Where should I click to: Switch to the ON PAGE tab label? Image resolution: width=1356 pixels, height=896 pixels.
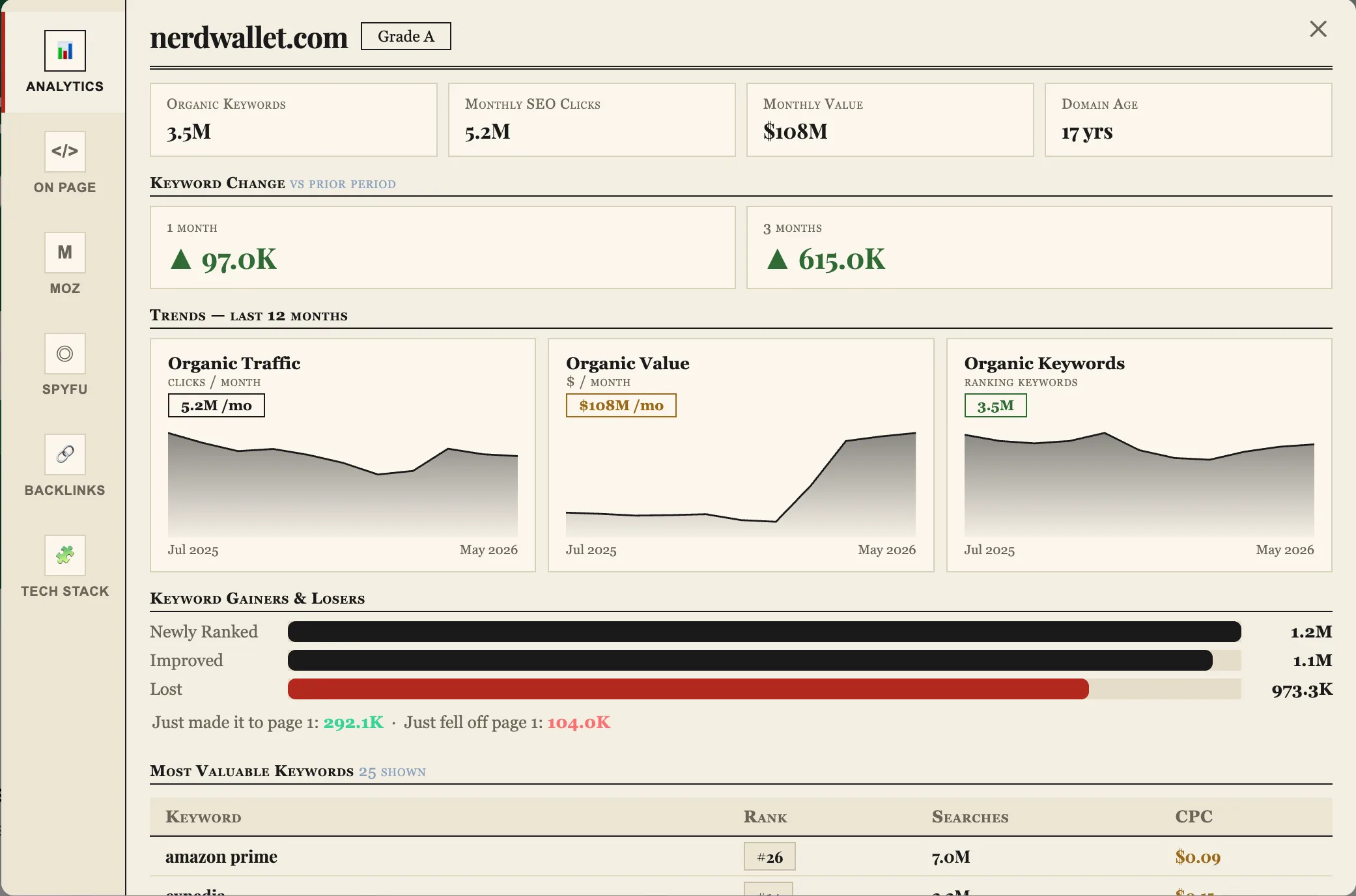pos(65,188)
